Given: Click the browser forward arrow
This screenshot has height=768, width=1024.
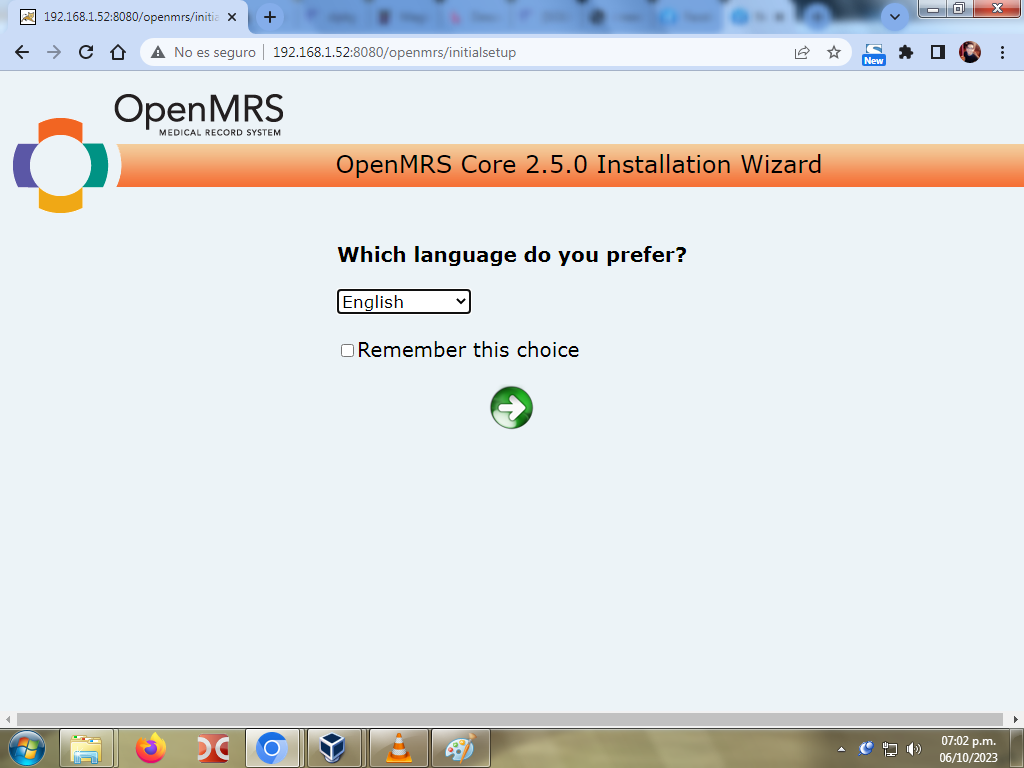Looking at the screenshot, I should pos(54,52).
